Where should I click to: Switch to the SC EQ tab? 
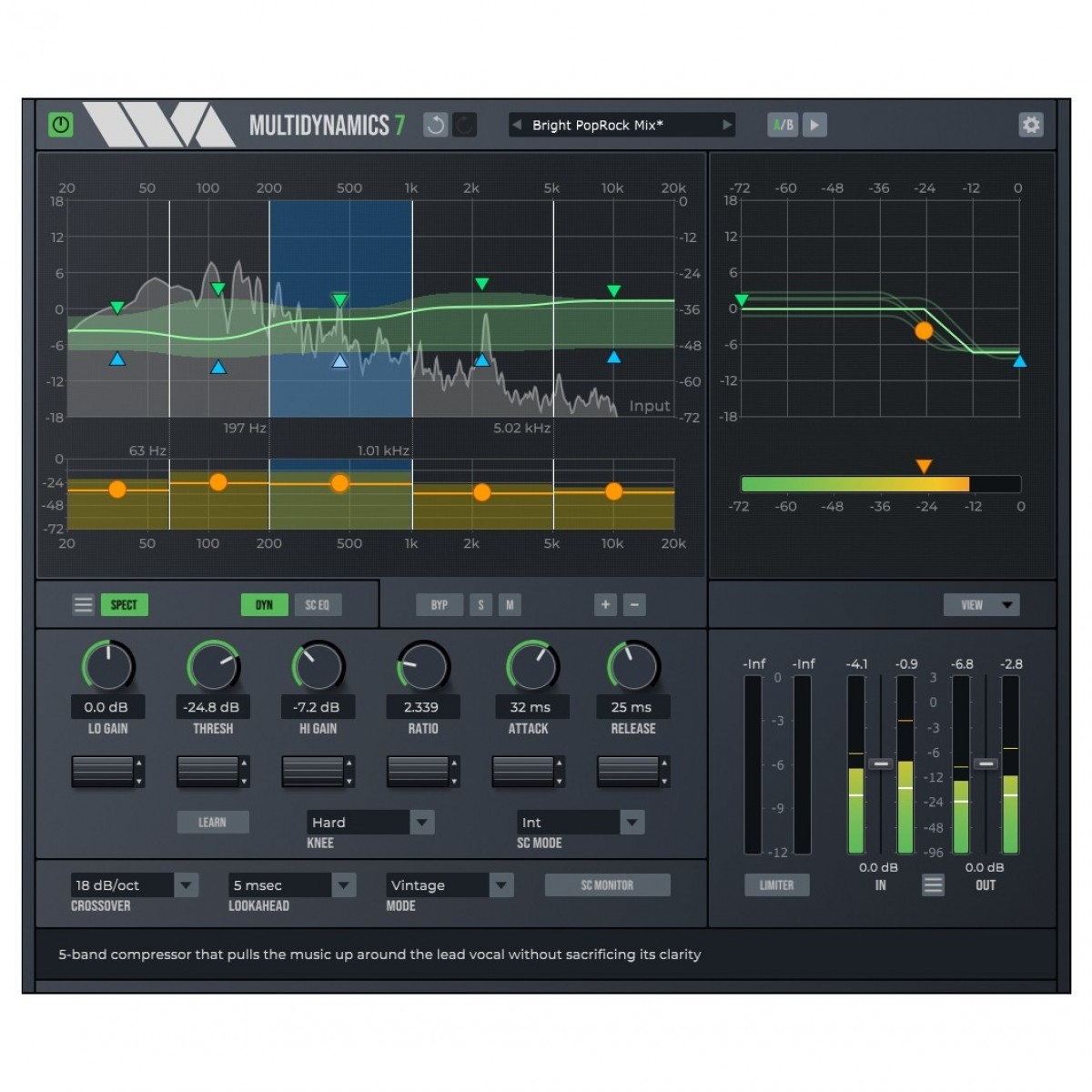point(317,604)
